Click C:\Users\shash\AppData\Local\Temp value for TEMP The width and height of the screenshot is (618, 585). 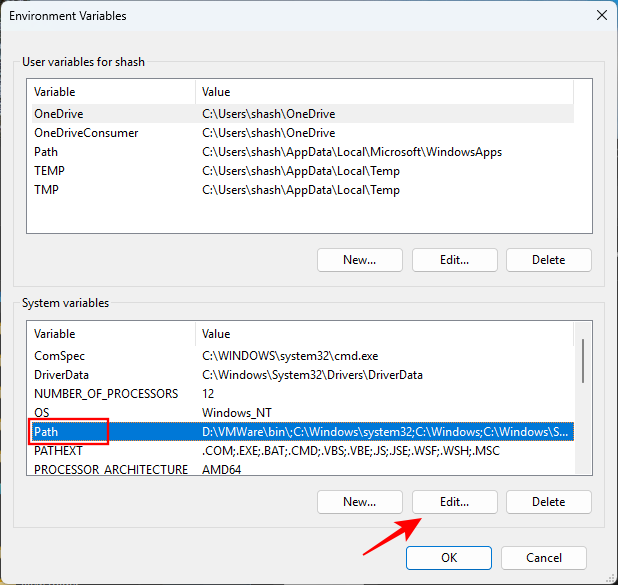pos(301,171)
